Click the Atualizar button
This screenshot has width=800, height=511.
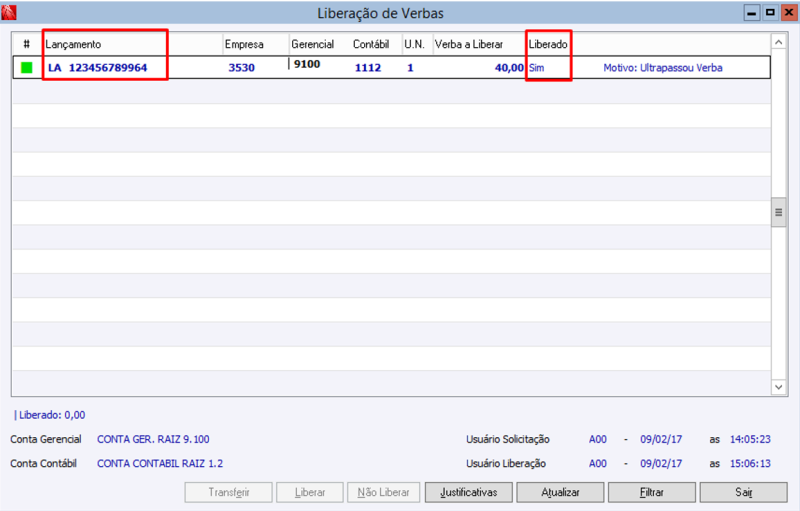[x=560, y=492]
